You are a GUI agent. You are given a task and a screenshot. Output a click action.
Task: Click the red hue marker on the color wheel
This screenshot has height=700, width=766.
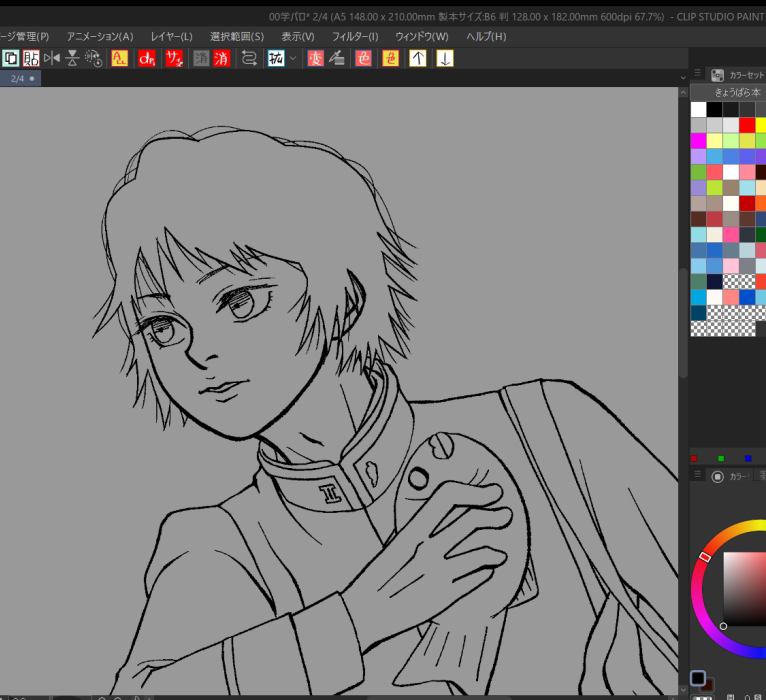pos(704,556)
